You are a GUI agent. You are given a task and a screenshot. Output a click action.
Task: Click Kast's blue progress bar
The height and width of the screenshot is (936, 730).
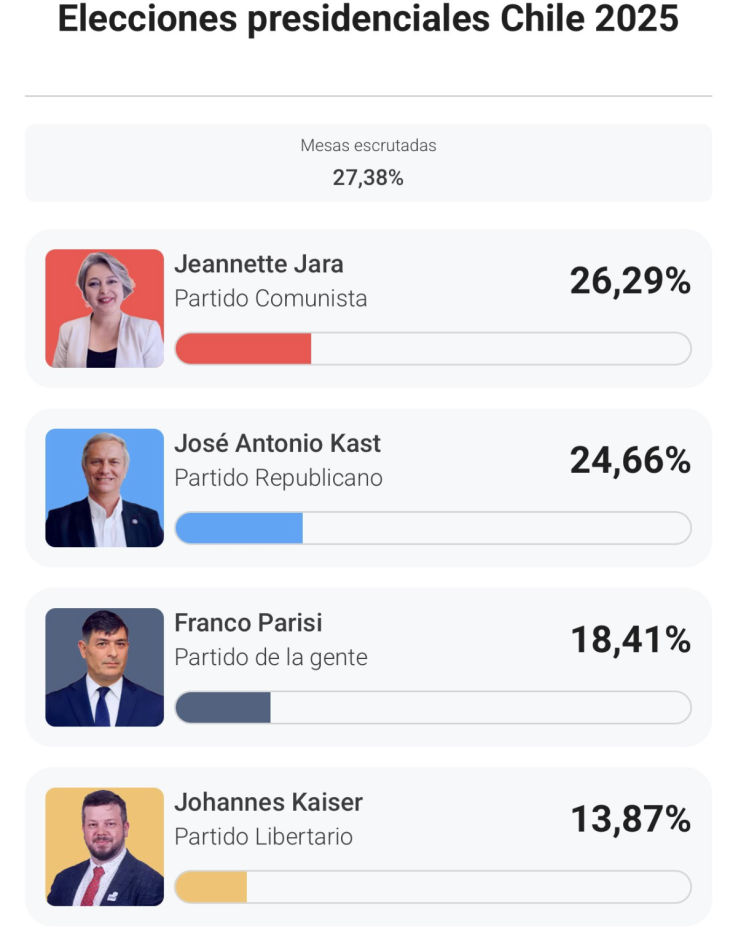tap(240, 528)
